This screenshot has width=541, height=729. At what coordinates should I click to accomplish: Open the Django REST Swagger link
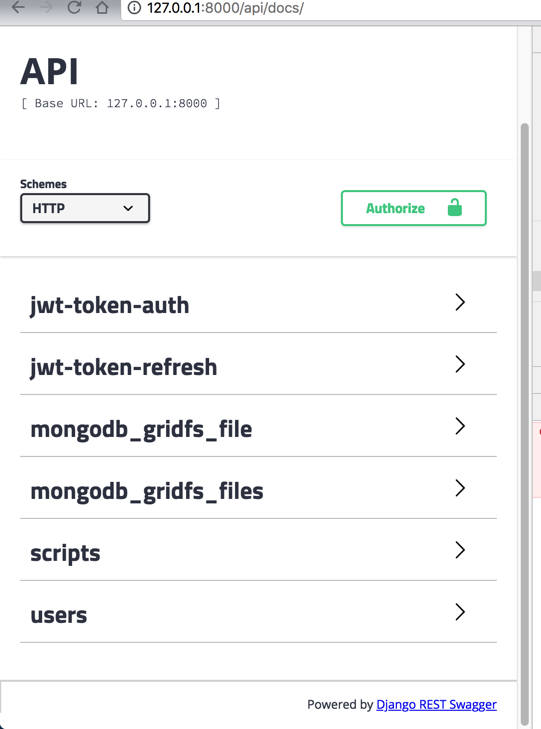click(436, 705)
